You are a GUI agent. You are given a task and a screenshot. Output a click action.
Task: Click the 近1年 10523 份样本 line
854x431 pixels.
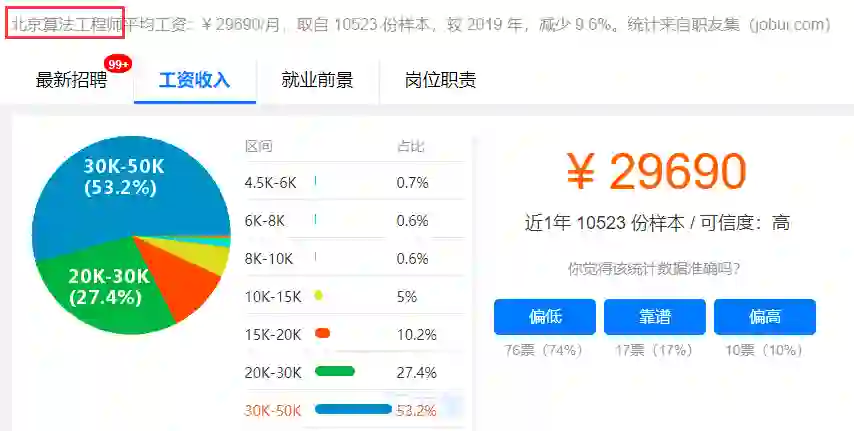coord(657,223)
